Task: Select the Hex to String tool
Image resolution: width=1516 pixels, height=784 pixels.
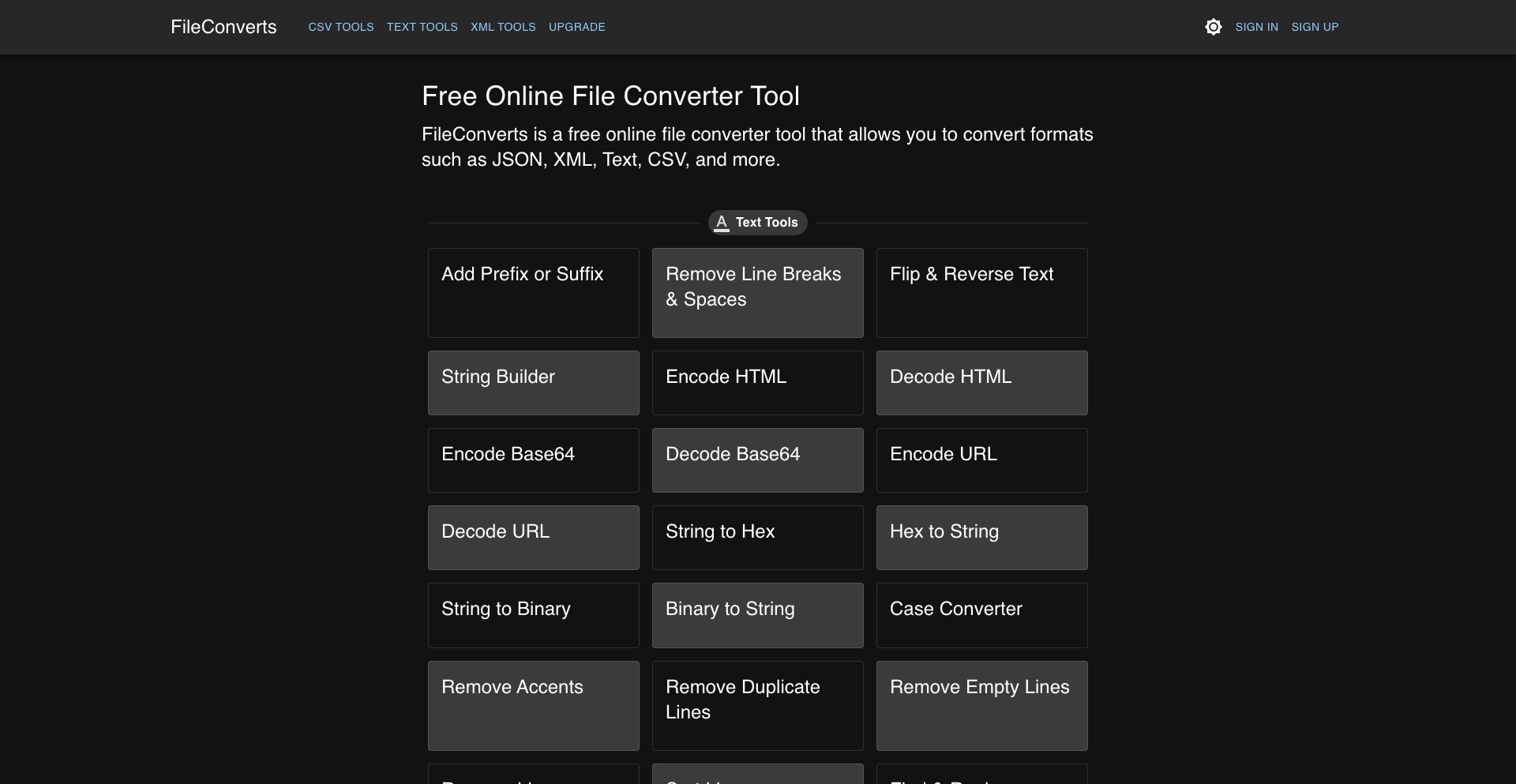Action: (981, 538)
